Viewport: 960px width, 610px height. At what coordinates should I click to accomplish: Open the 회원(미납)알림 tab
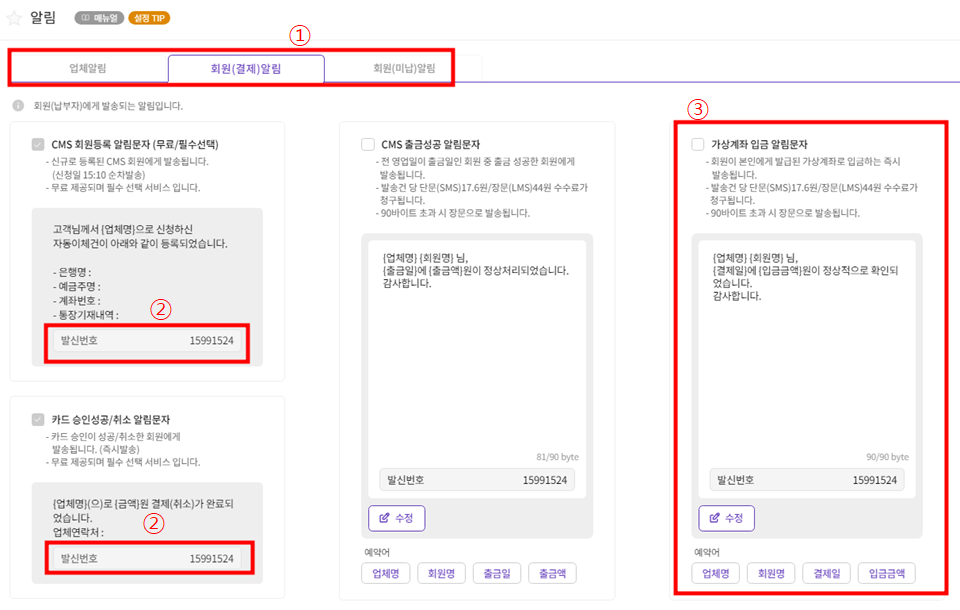pos(404,69)
